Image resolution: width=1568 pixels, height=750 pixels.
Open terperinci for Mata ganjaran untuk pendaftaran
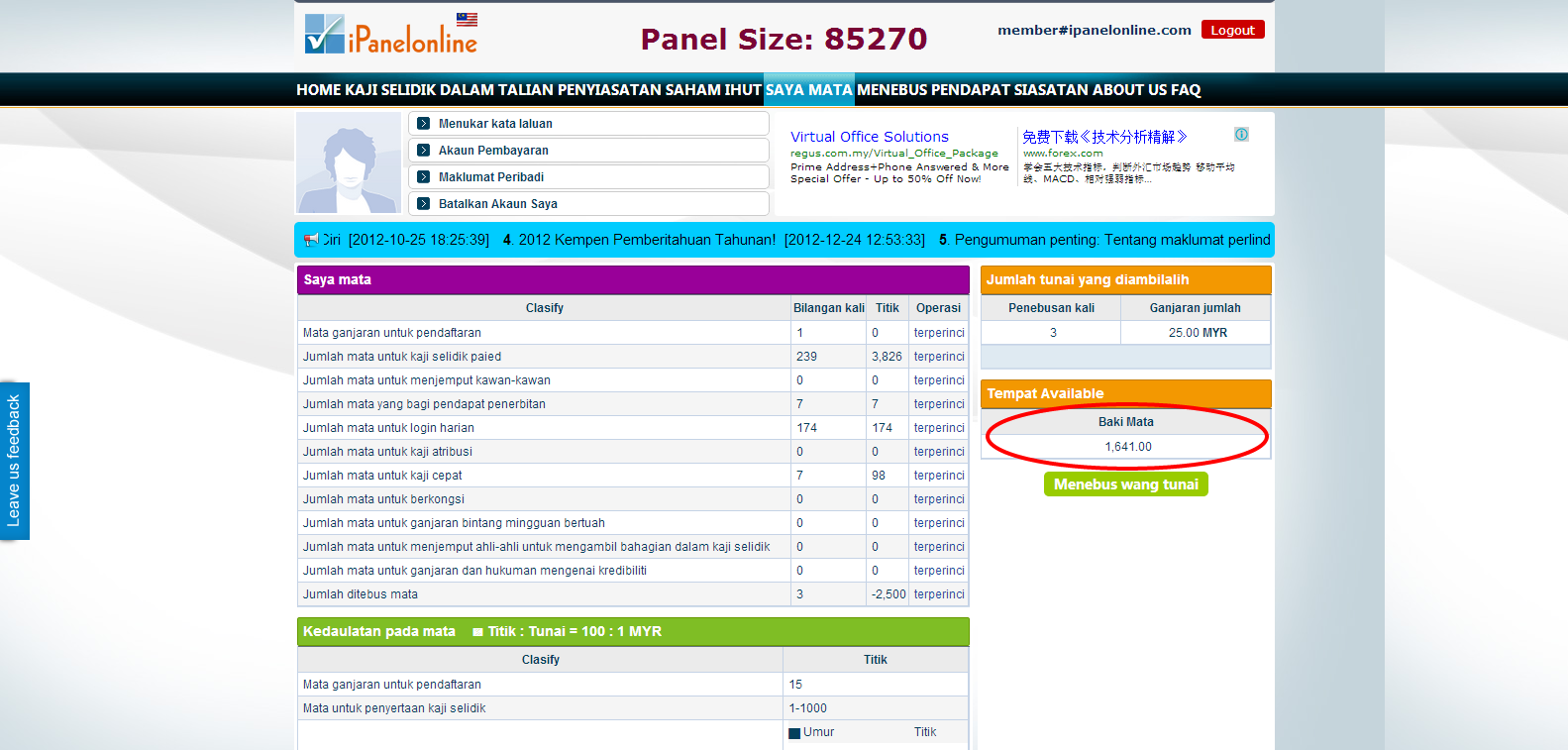(939, 333)
